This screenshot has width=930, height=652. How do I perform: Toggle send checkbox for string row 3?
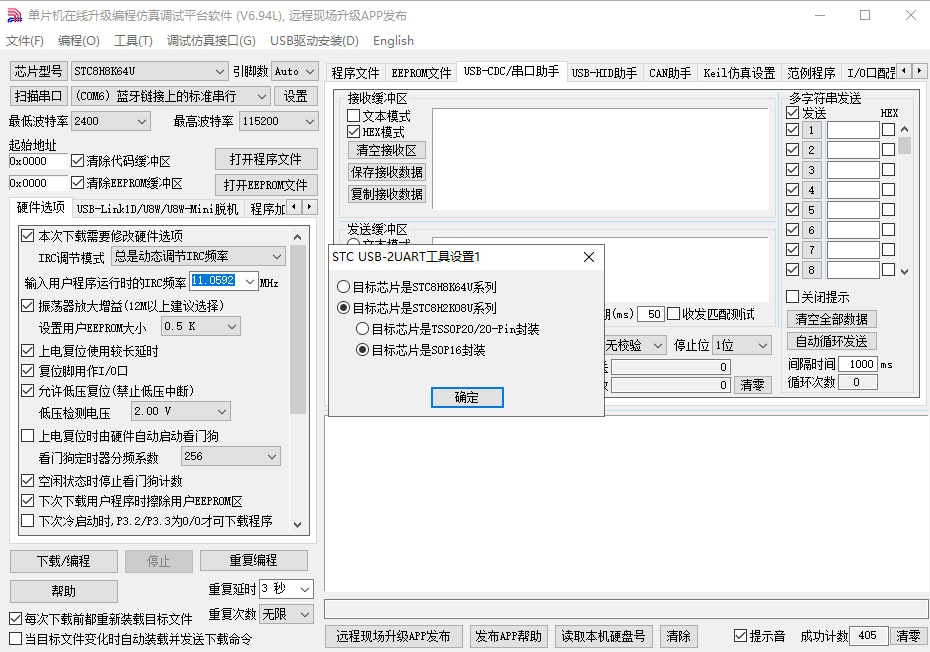[x=792, y=170]
